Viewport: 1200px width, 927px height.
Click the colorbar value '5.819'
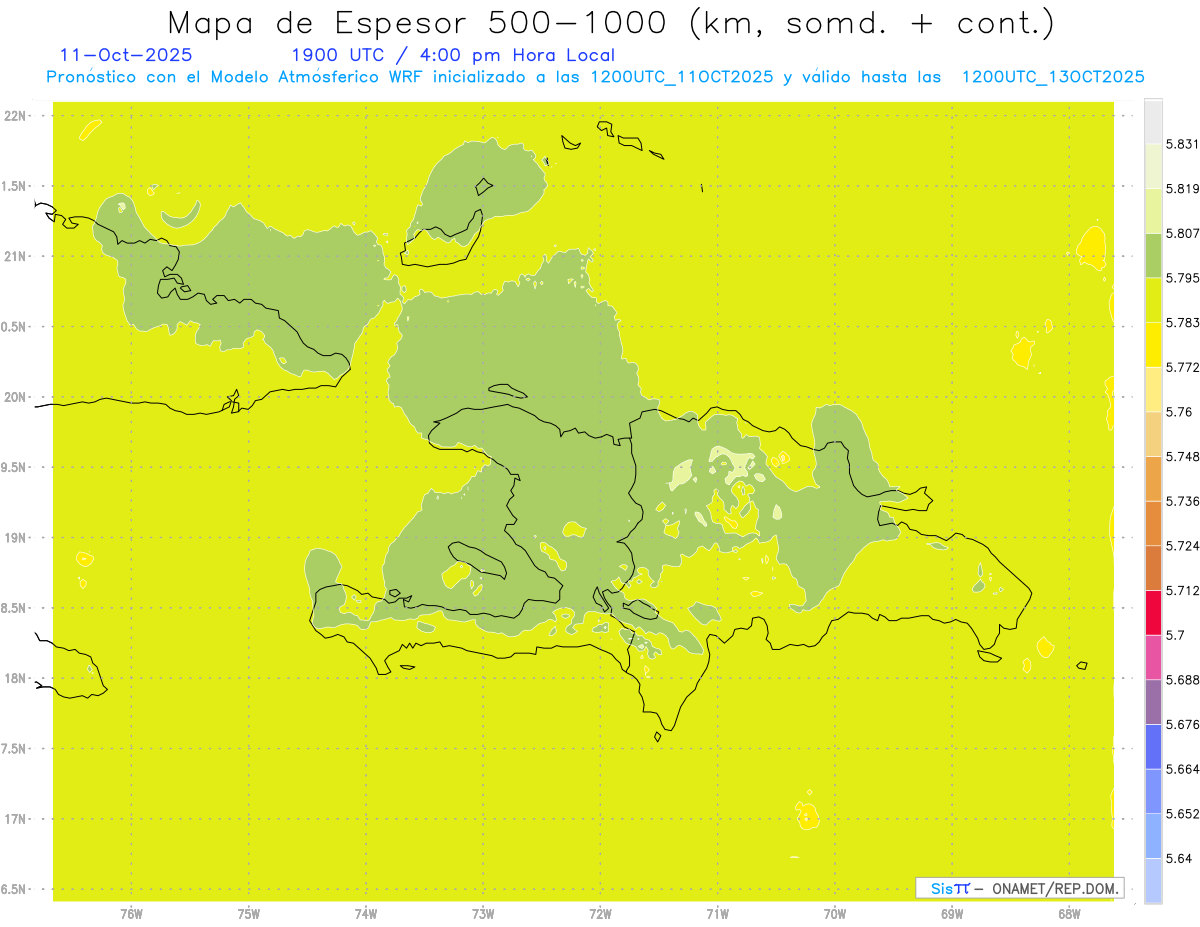tap(1182, 189)
